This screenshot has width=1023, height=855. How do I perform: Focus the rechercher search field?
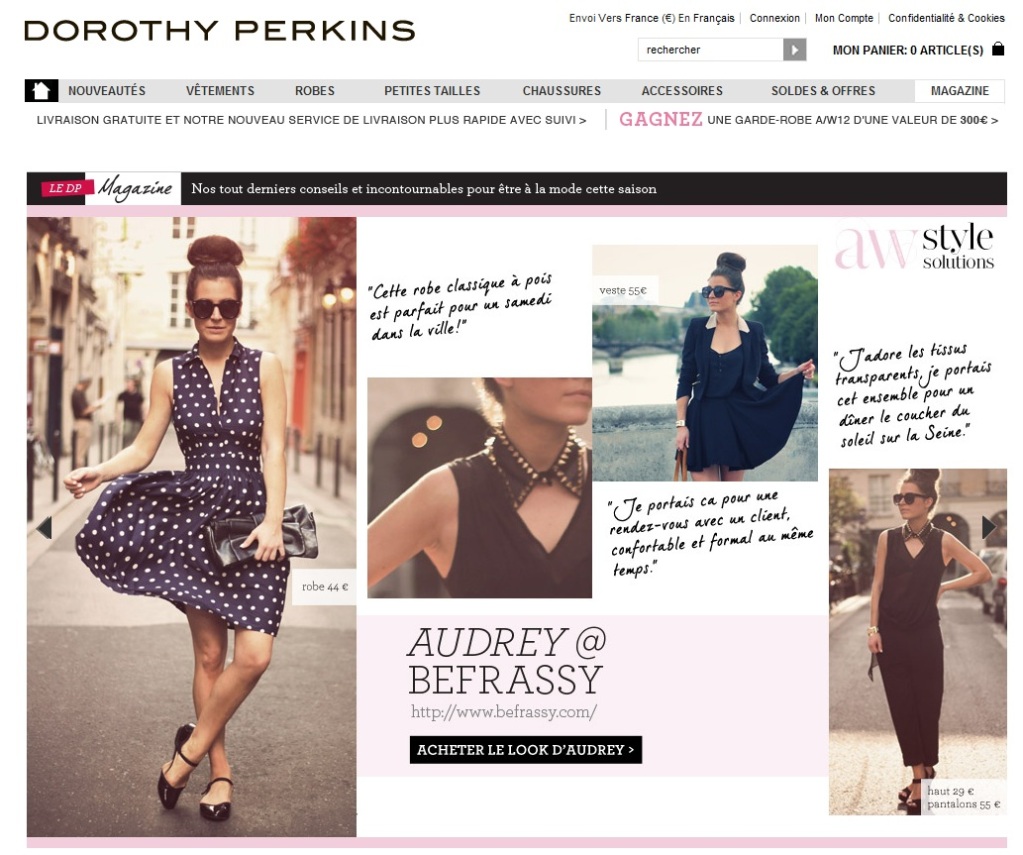(x=710, y=50)
